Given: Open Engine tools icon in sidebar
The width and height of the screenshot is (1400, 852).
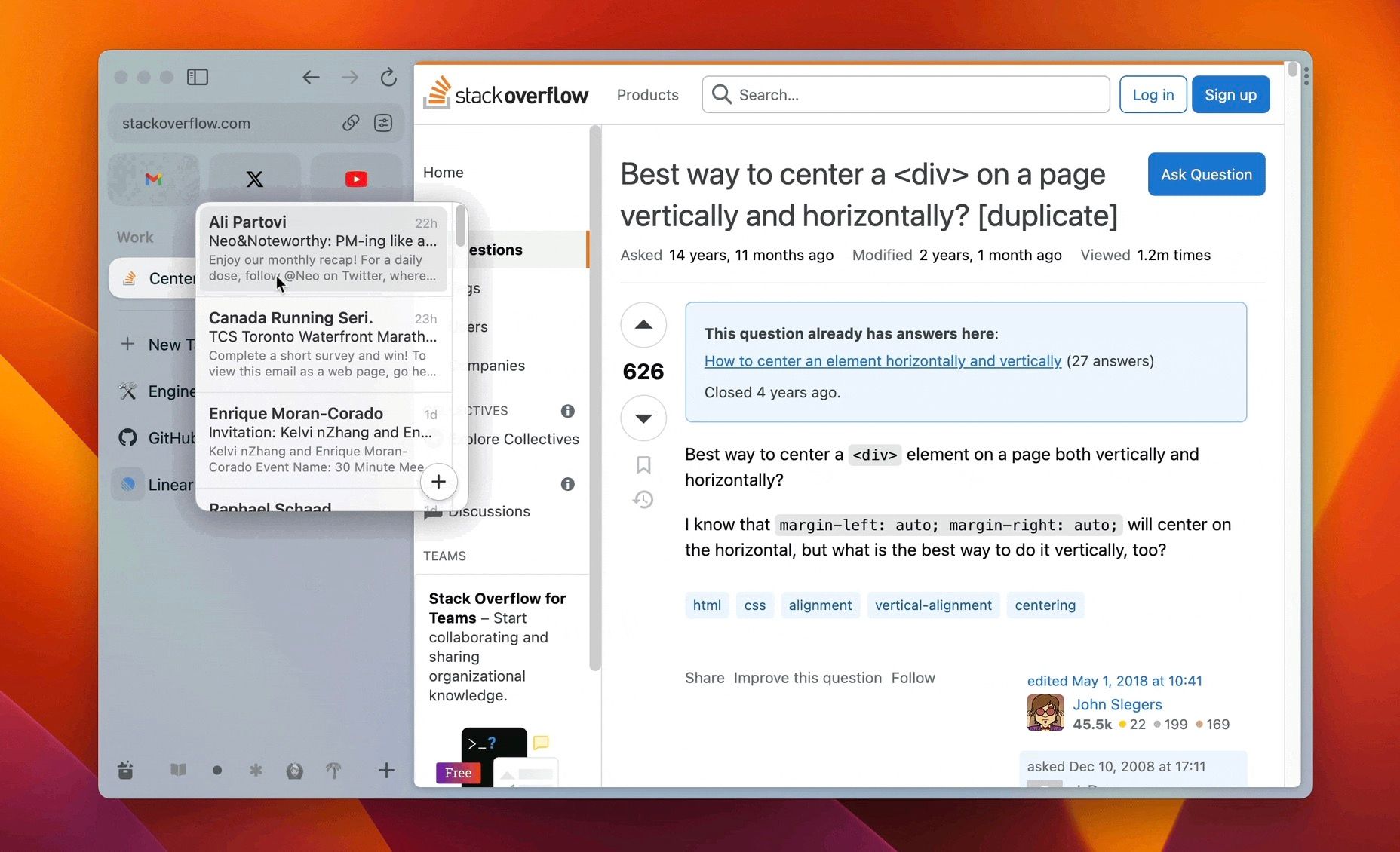Looking at the screenshot, I should click(128, 391).
